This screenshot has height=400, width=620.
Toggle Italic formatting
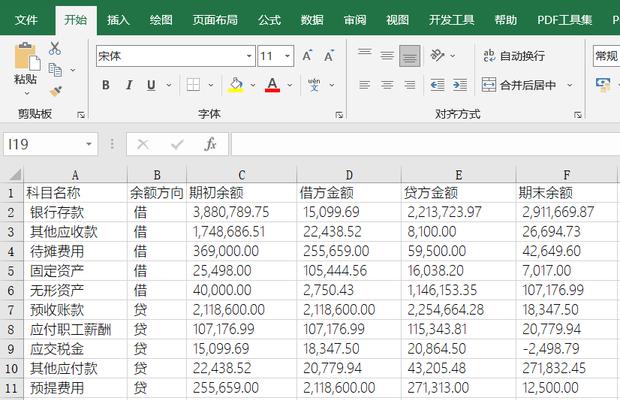click(x=129, y=85)
